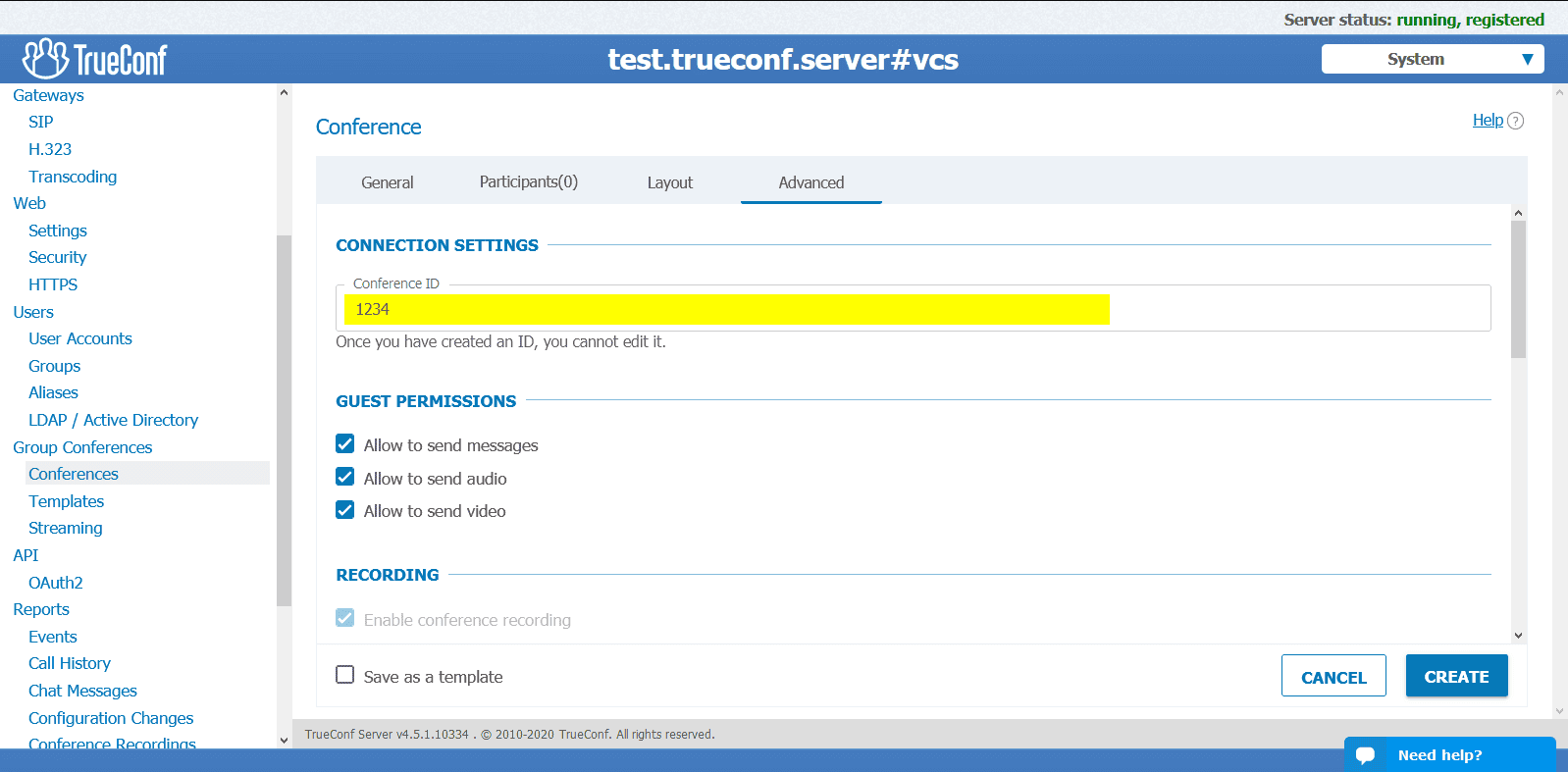Open SIP gateway settings

[x=41, y=122]
